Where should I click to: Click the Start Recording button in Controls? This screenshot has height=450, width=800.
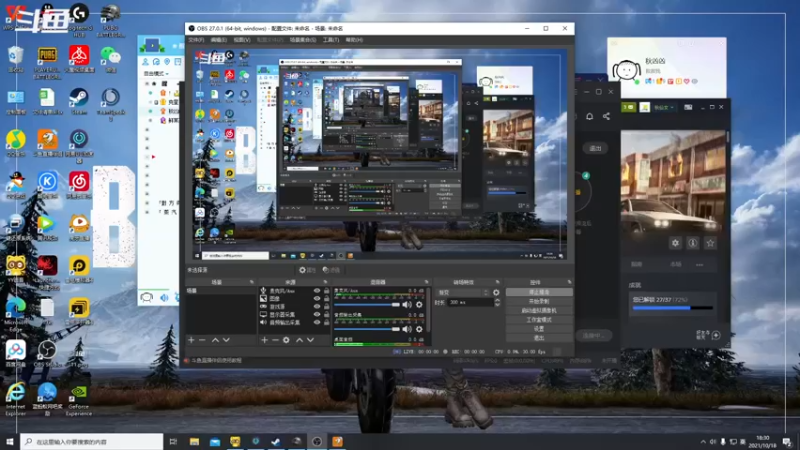539,302
